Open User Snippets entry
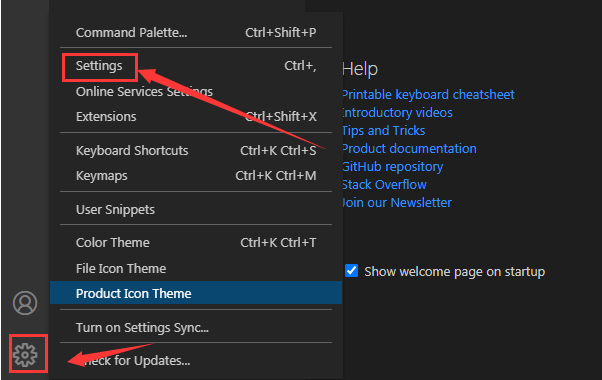 [196, 210]
